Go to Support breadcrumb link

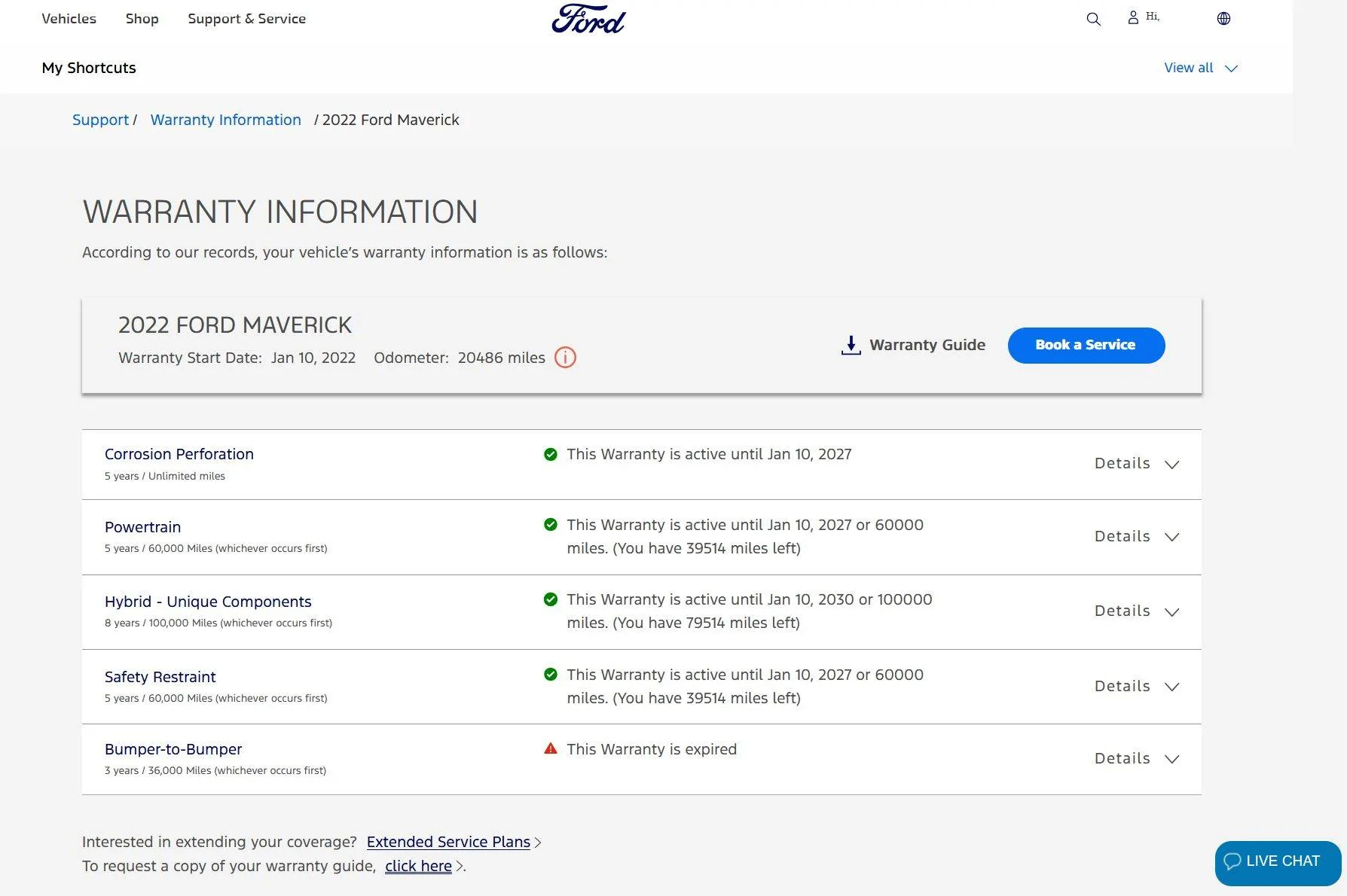pyautogui.click(x=100, y=120)
